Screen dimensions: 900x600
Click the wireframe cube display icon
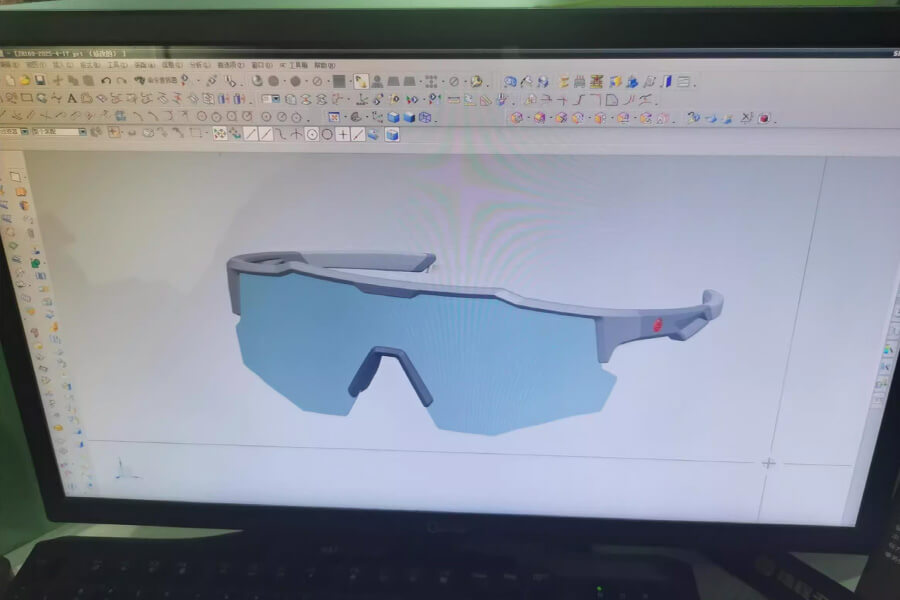425,117
